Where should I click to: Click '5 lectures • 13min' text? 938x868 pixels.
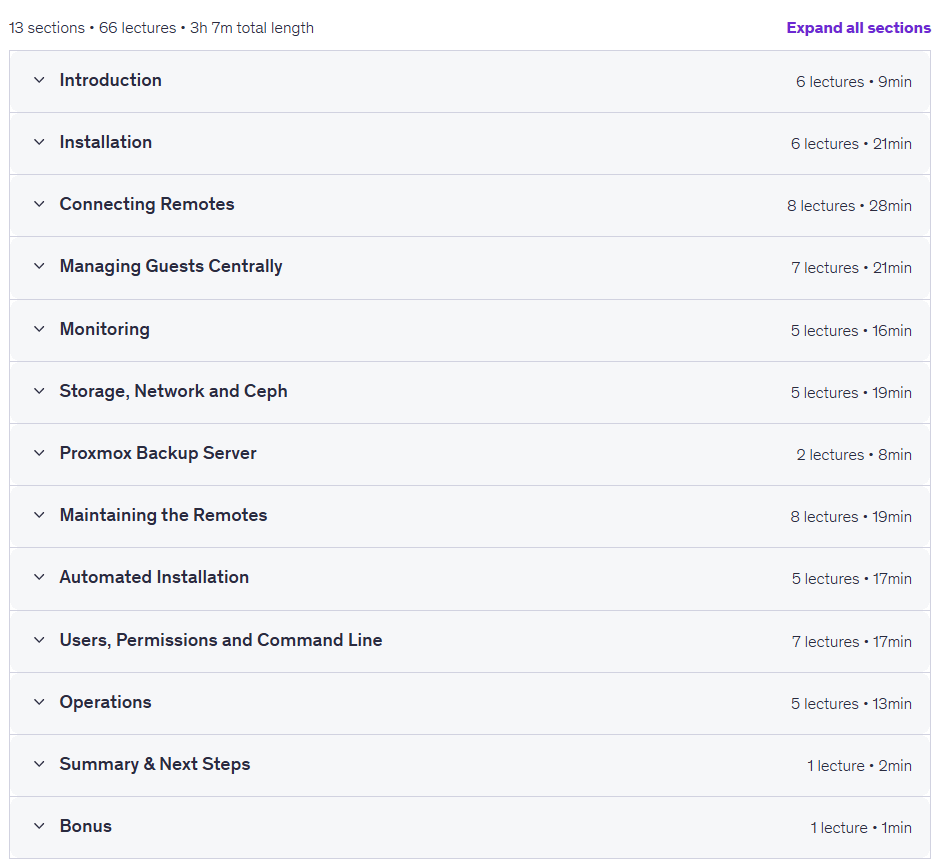point(851,704)
